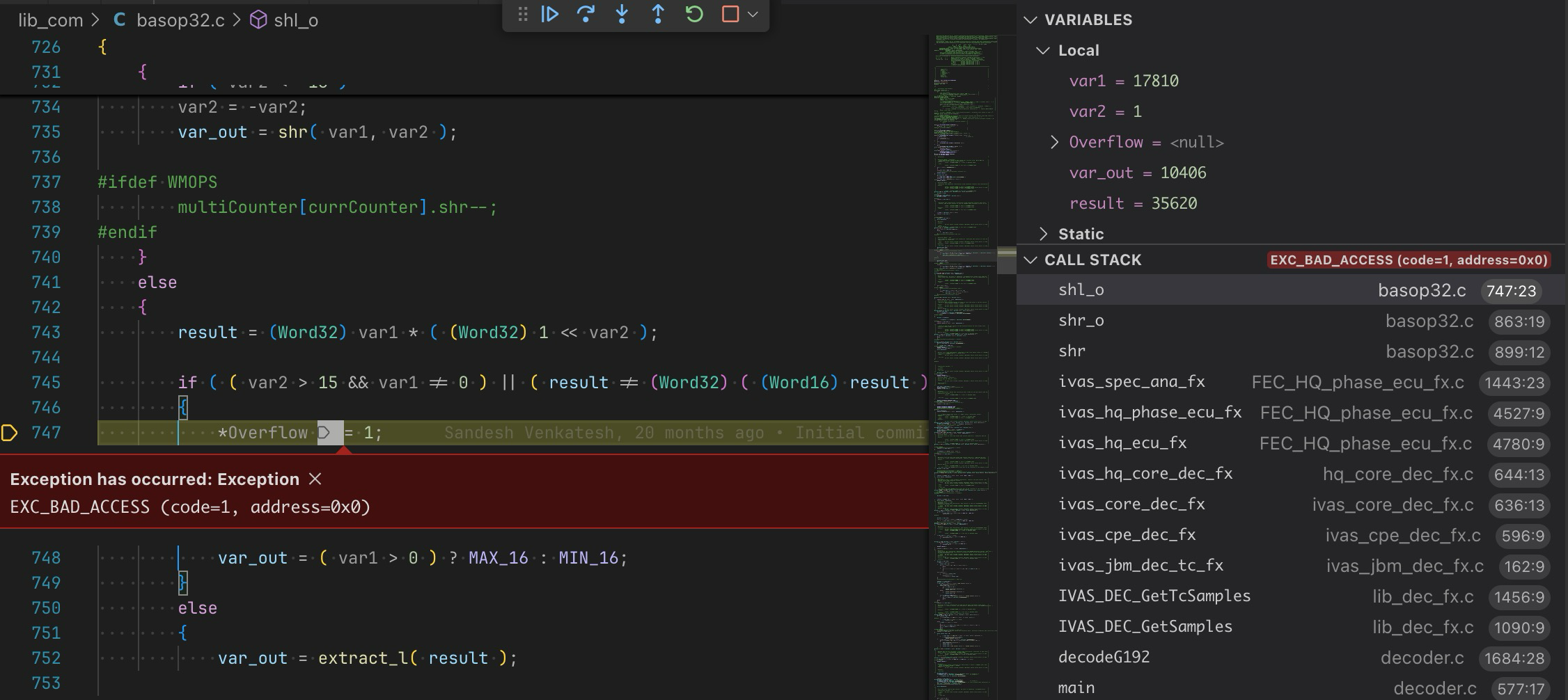The width and height of the screenshot is (1568, 700).
Task: Click the Step Into debug icon
Action: (x=622, y=14)
